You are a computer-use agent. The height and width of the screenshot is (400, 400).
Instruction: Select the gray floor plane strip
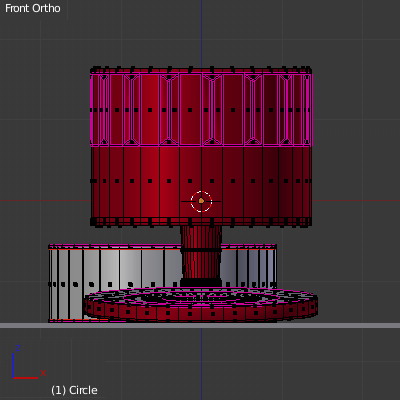(200, 325)
